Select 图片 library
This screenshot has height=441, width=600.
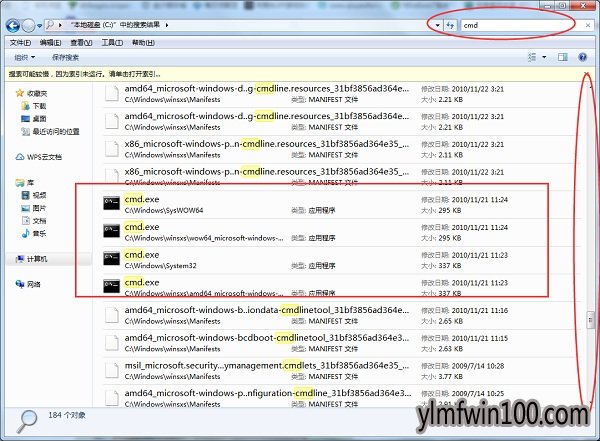(34, 208)
